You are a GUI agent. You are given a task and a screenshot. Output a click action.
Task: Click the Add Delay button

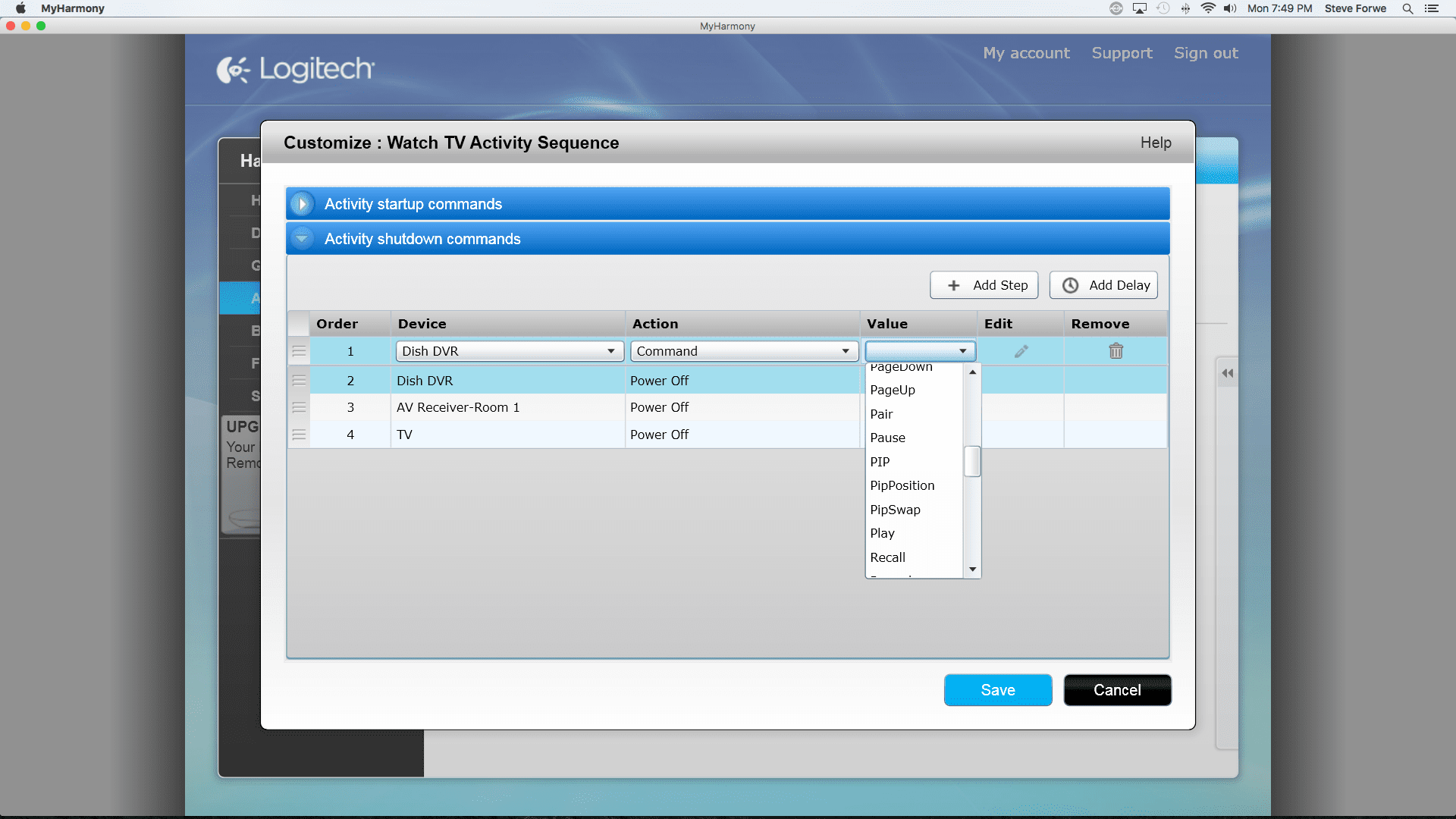[x=1103, y=285]
